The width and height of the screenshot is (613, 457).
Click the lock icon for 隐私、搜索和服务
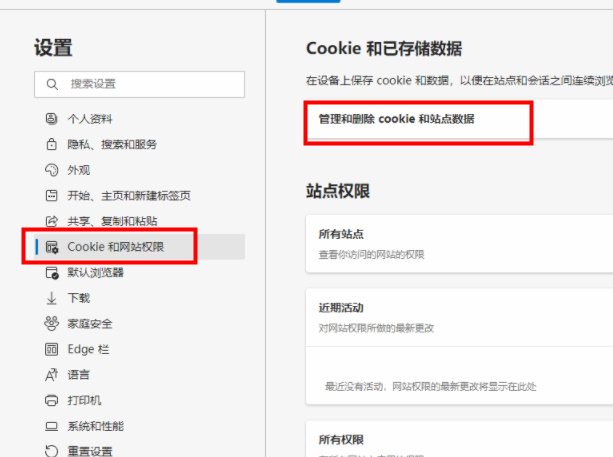[x=51, y=144]
